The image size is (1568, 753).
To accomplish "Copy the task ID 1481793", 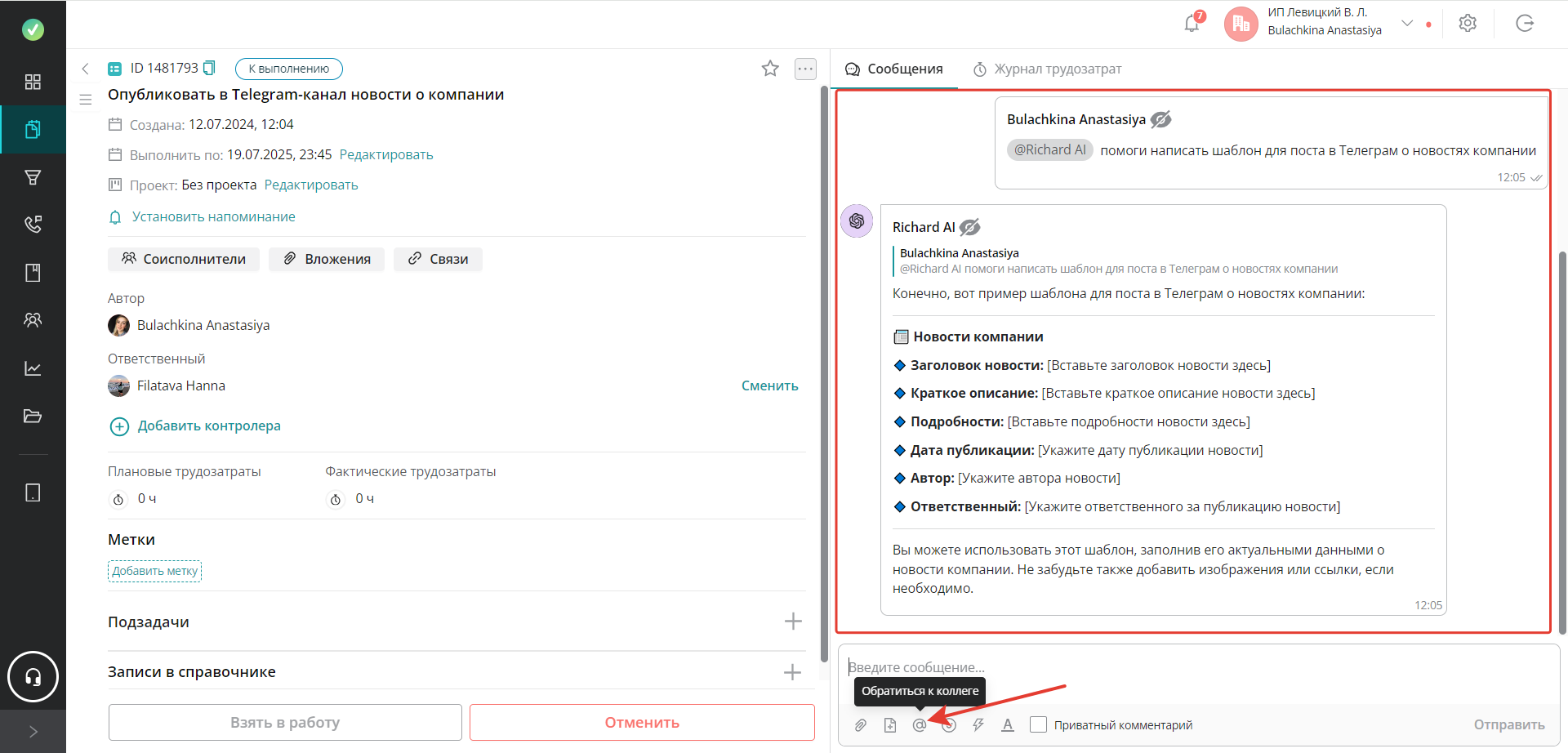I will (209, 68).
